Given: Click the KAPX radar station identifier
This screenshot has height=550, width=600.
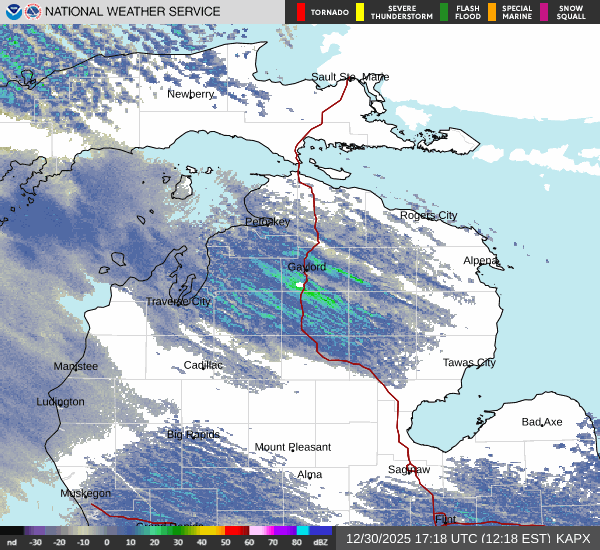Looking at the screenshot, I should pos(573,538).
